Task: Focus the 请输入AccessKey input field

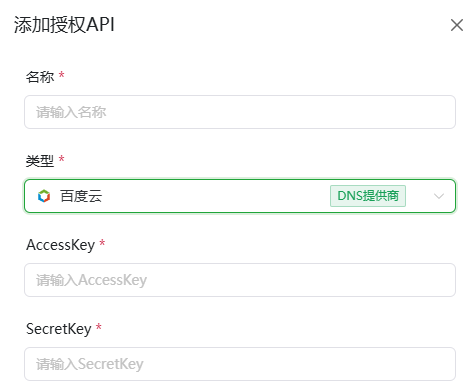Action: click(x=240, y=280)
